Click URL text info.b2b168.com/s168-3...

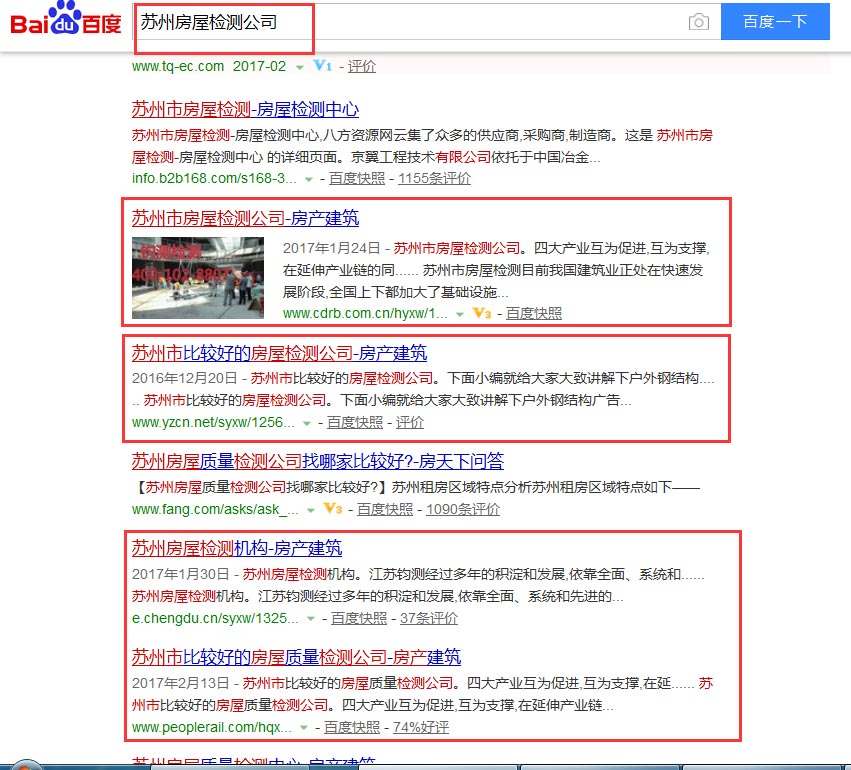click(x=214, y=178)
